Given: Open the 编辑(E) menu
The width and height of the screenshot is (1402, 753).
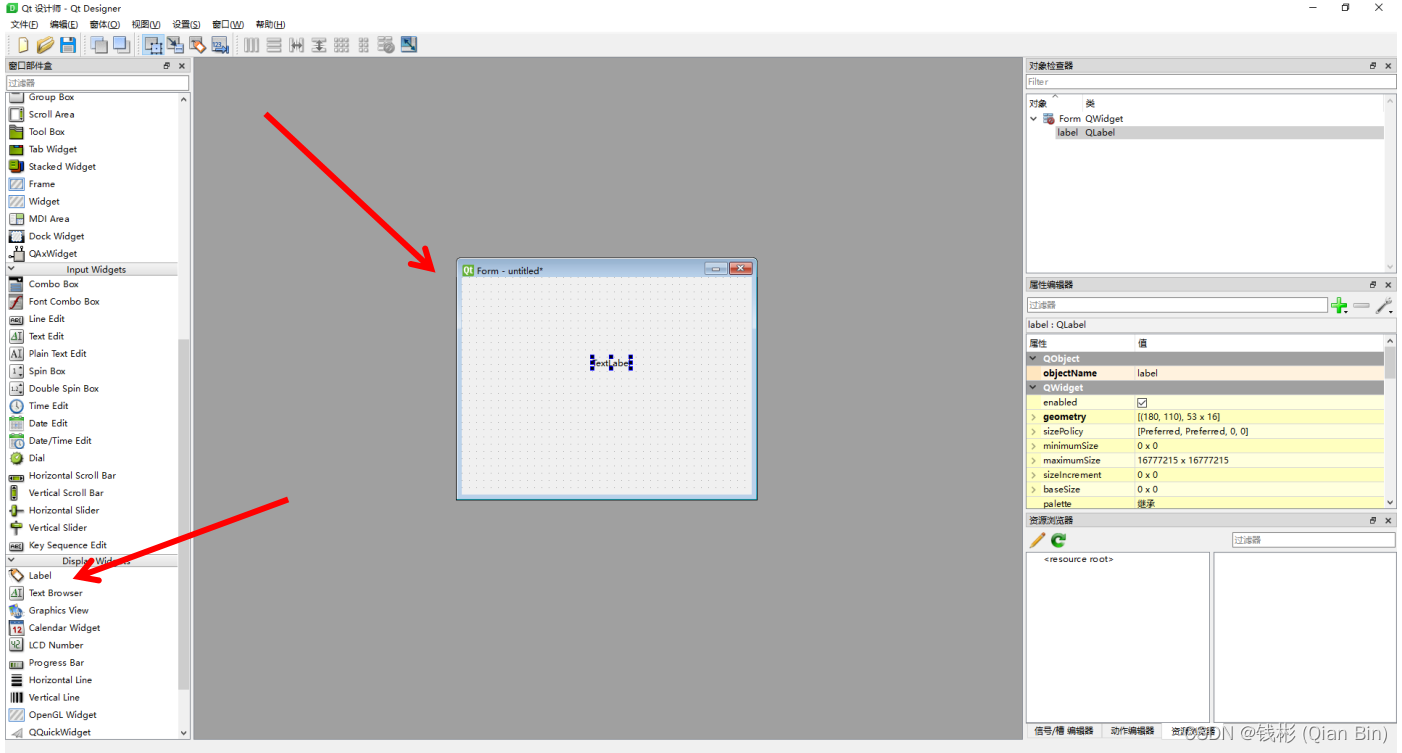Looking at the screenshot, I should click(64, 24).
